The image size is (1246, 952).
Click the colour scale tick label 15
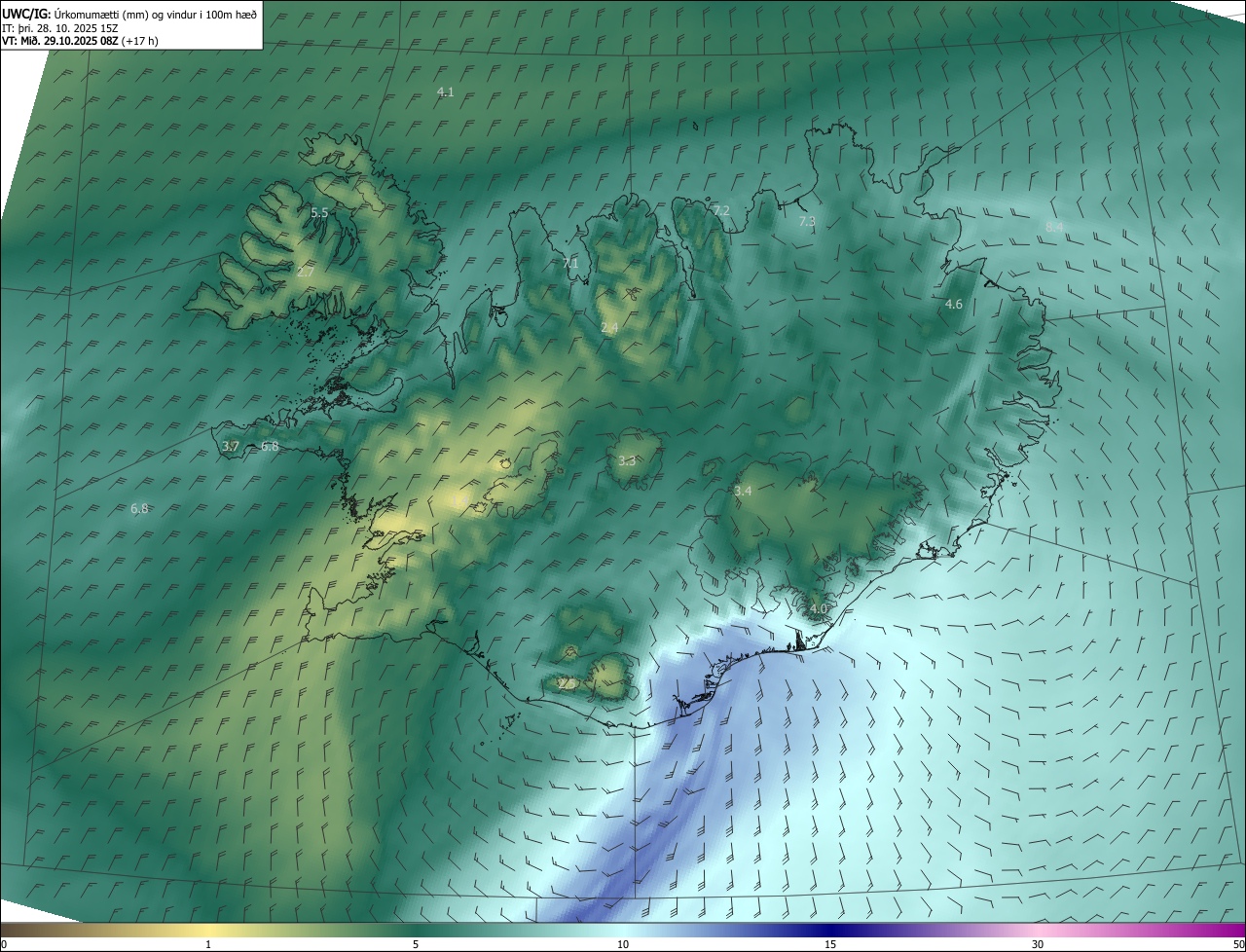[830, 945]
